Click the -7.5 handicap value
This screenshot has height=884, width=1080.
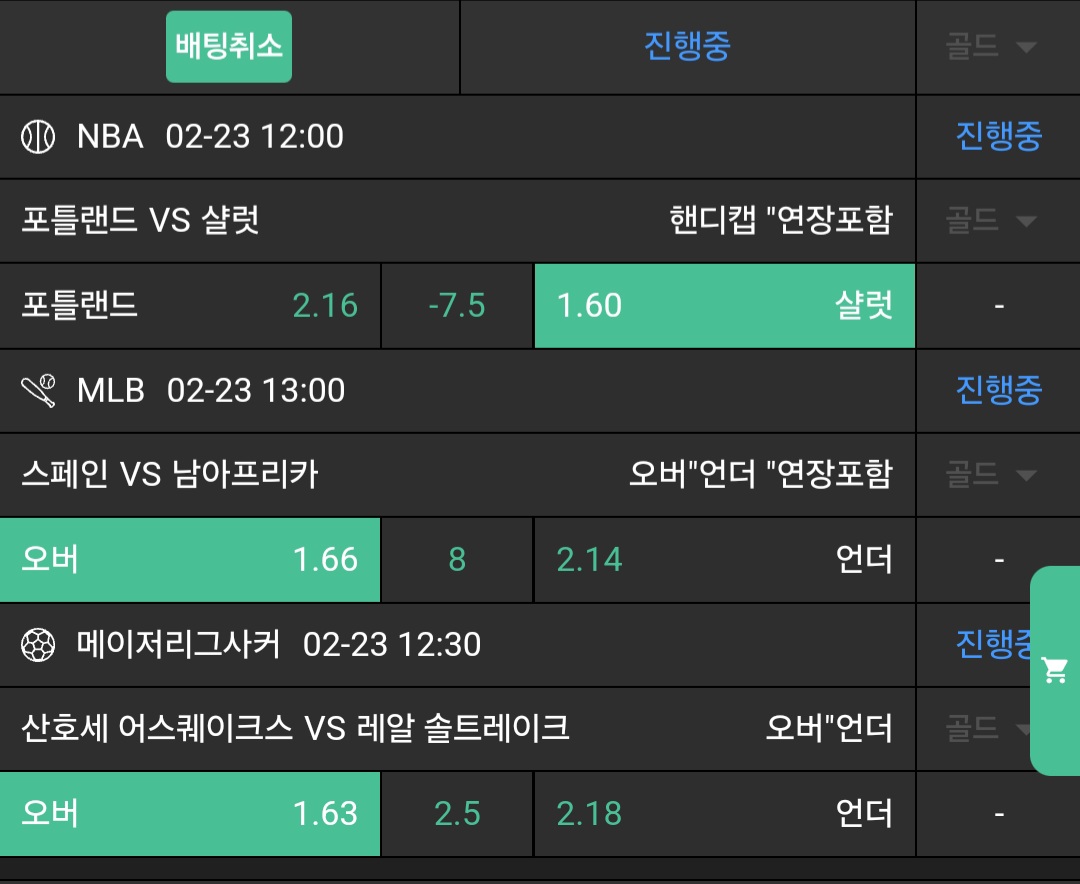pyautogui.click(x=457, y=306)
